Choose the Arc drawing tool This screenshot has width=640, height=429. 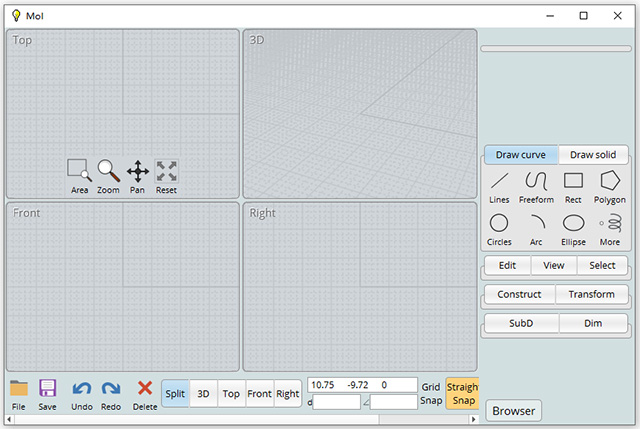(536, 227)
